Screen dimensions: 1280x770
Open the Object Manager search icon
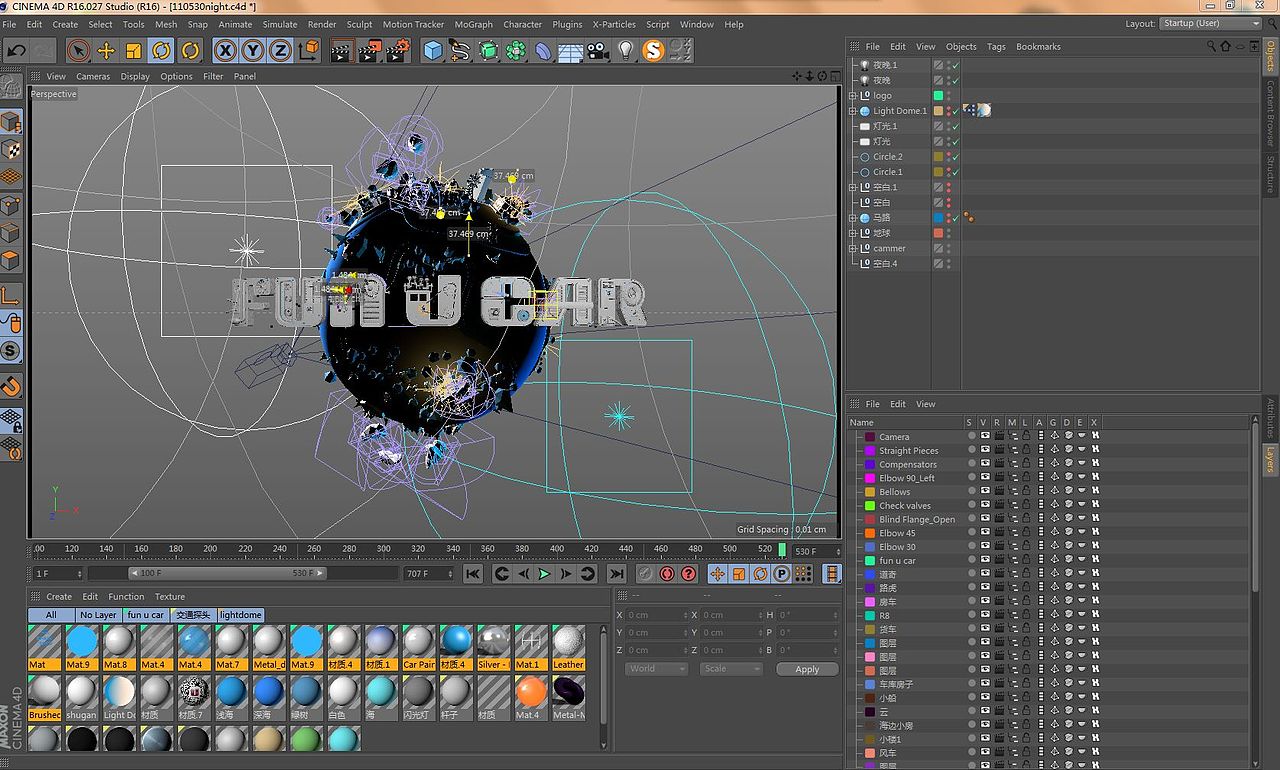point(1212,47)
